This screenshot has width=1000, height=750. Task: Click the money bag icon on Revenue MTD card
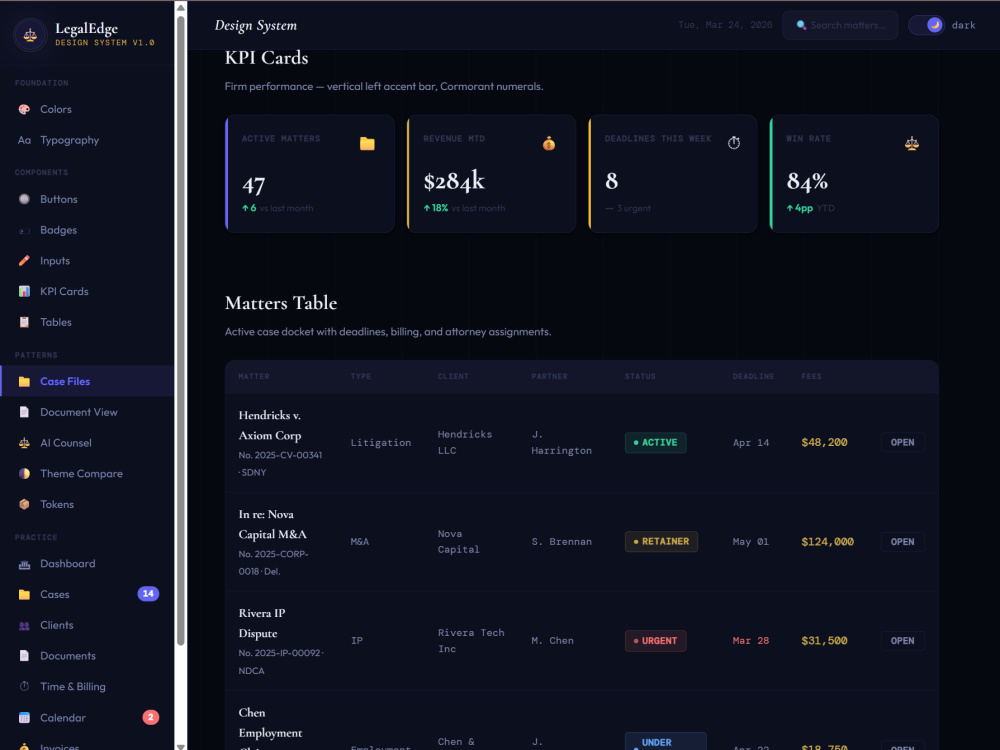549,144
